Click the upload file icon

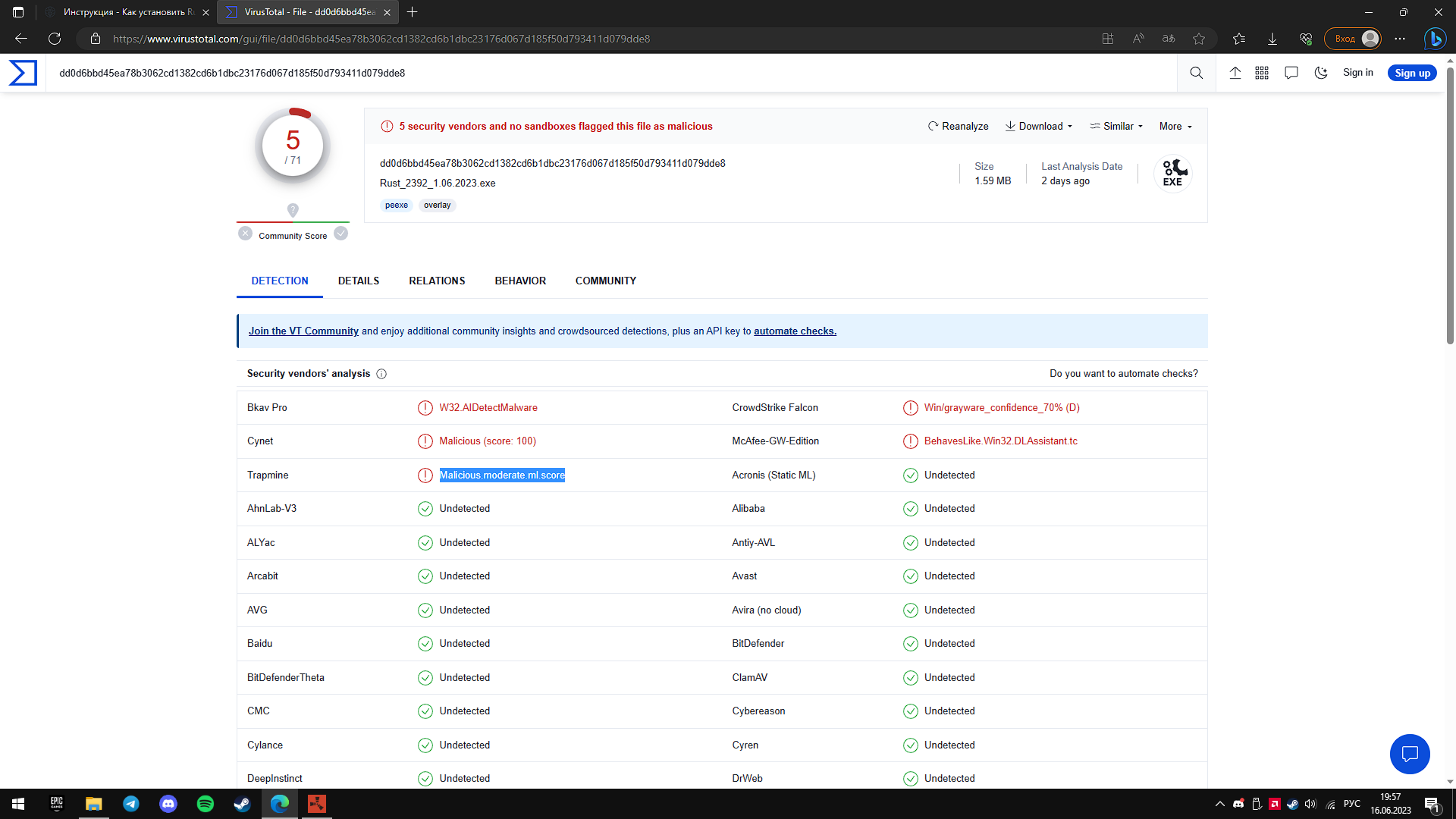[1235, 73]
